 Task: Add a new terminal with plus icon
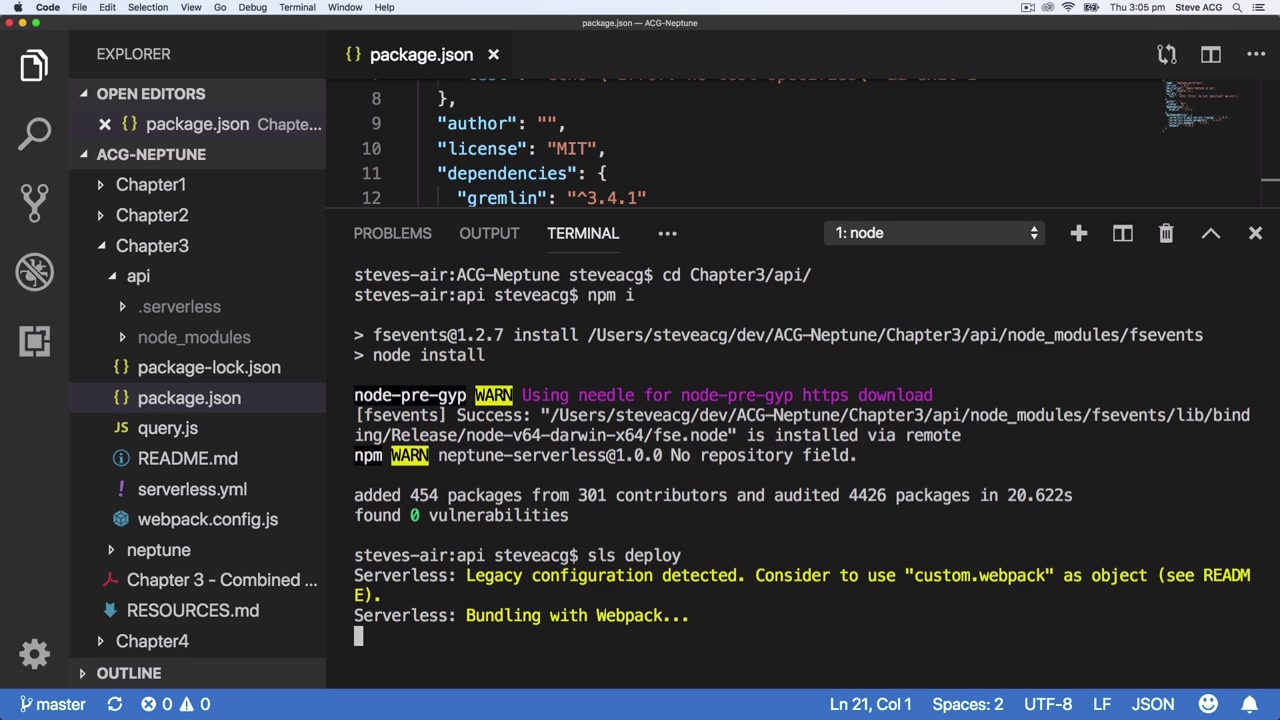point(1078,233)
